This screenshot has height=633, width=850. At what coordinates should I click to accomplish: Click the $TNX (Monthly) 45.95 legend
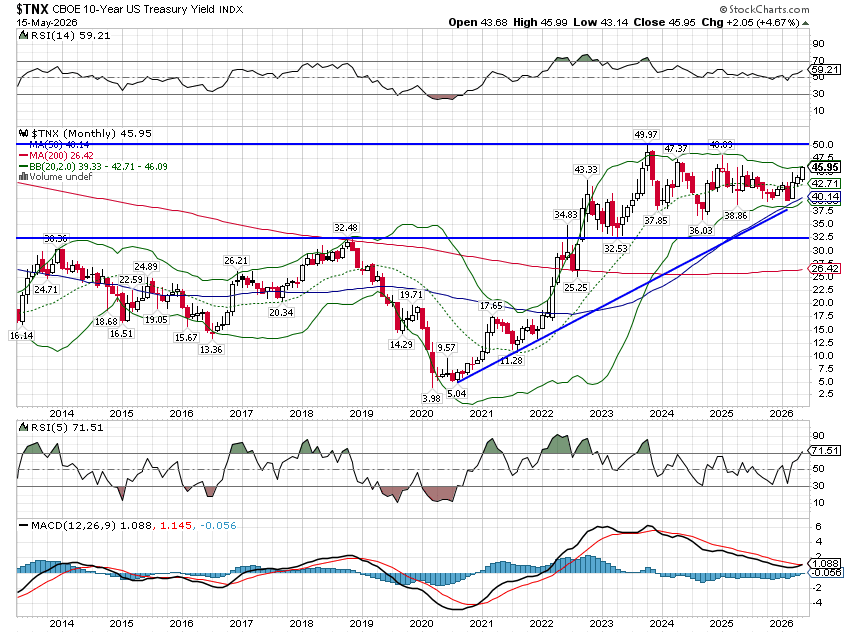[x=92, y=133]
